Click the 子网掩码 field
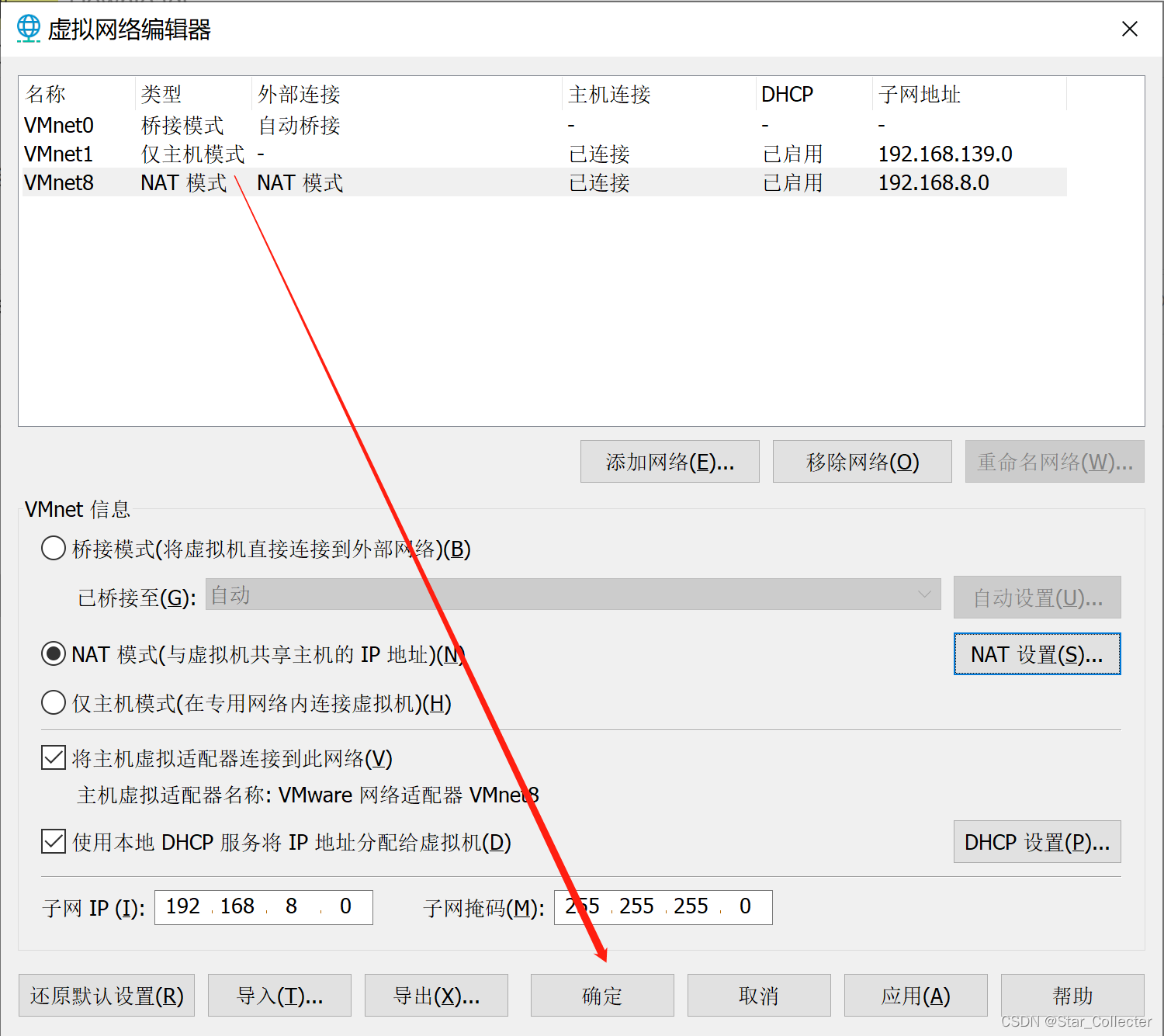Viewport: 1164px width, 1036px height. coord(663,907)
